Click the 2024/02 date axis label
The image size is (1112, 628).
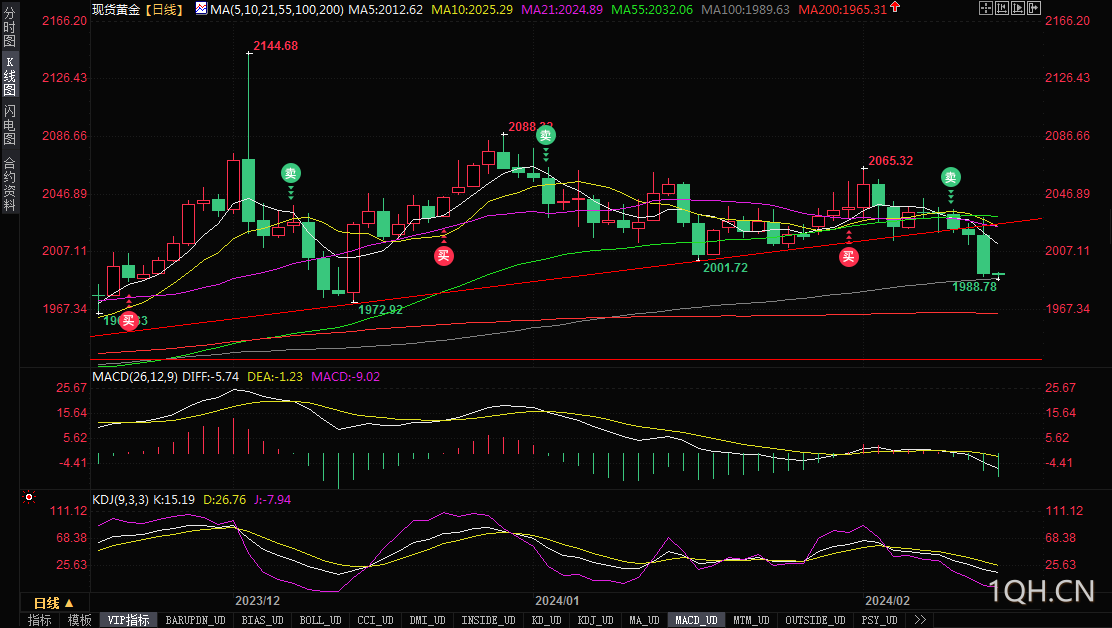[x=887, y=600]
